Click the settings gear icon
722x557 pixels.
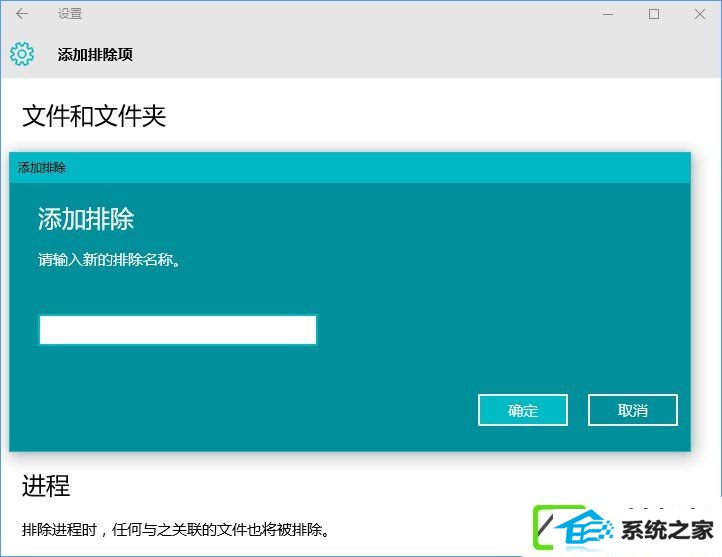(22, 54)
